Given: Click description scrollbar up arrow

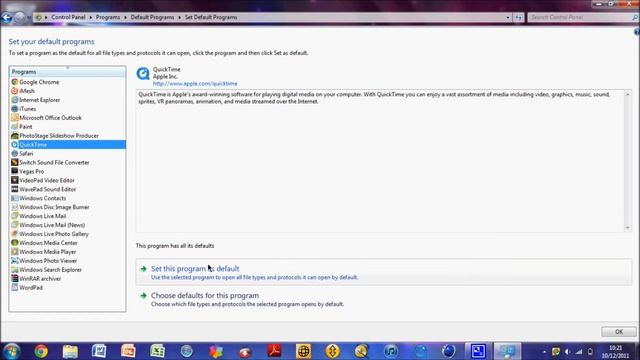Looking at the screenshot, I should [x=628, y=95].
